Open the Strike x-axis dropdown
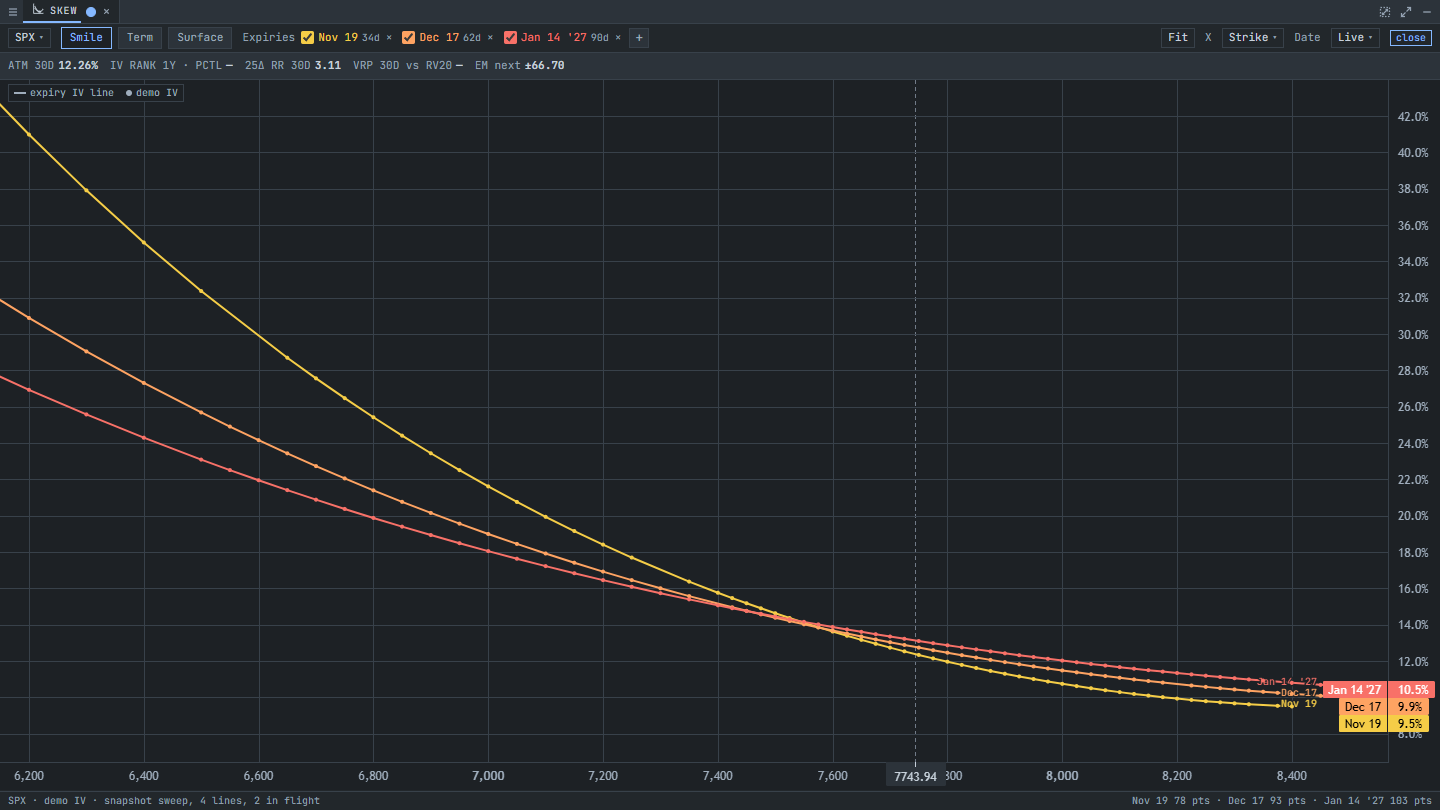The height and width of the screenshot is (810, 1440). pos(1252,38)
